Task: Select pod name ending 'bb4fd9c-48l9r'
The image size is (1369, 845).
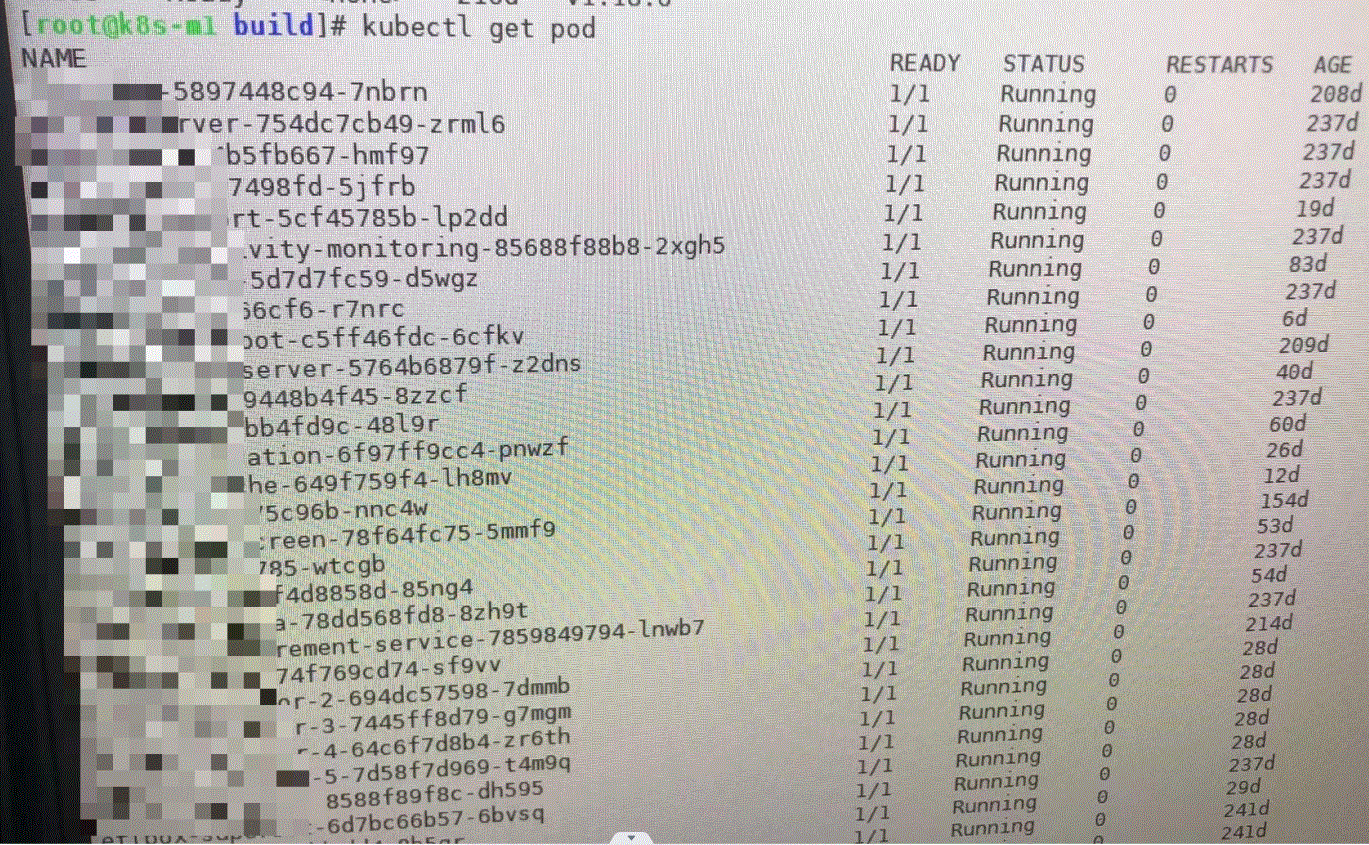Action: click(x=341, y=425)
